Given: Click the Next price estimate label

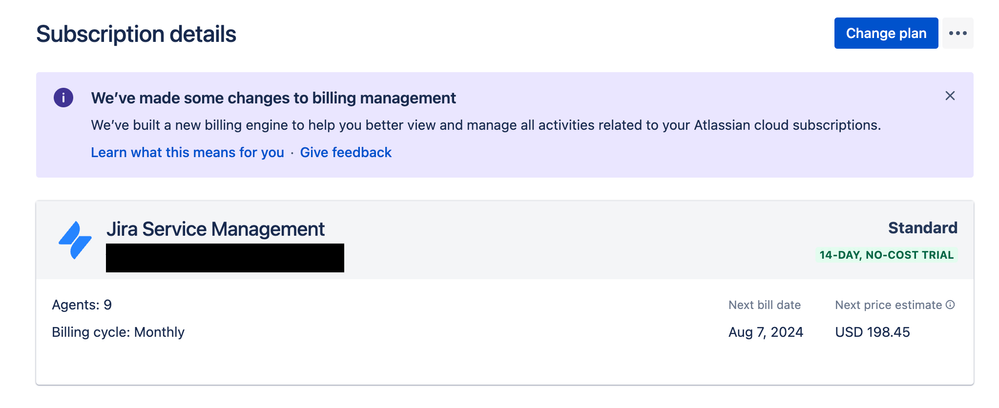Looking at the screenshot, I should [888, 305].
